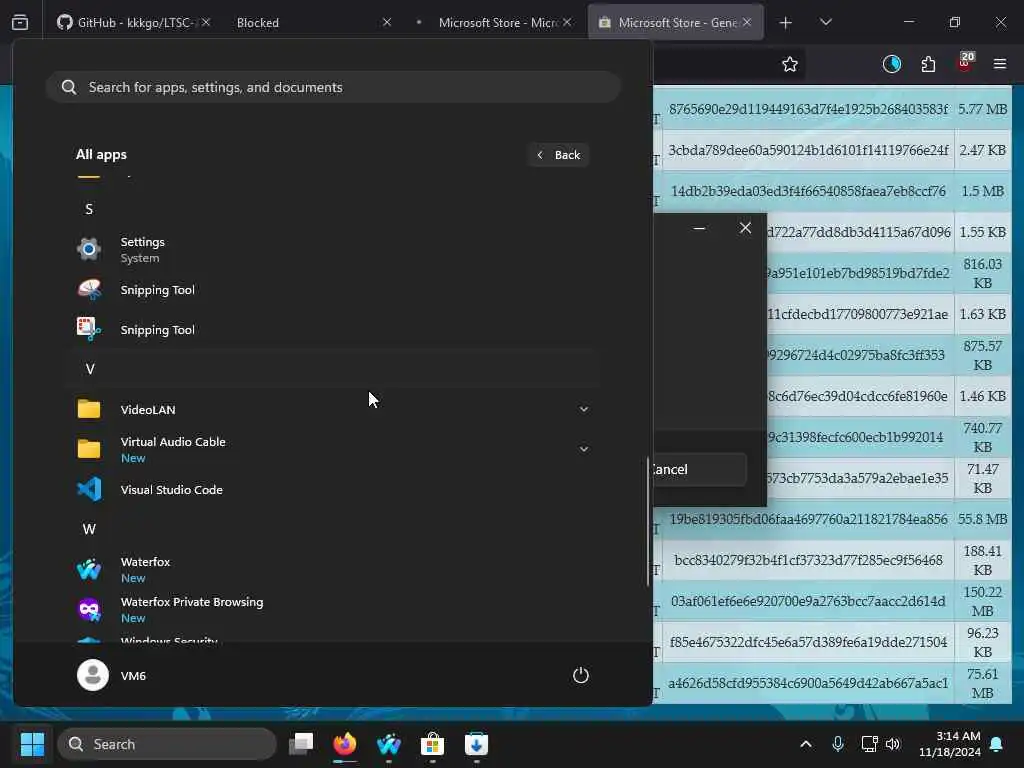
Task: Select the 150.22 MB size cell
Action: click(982, 601)
